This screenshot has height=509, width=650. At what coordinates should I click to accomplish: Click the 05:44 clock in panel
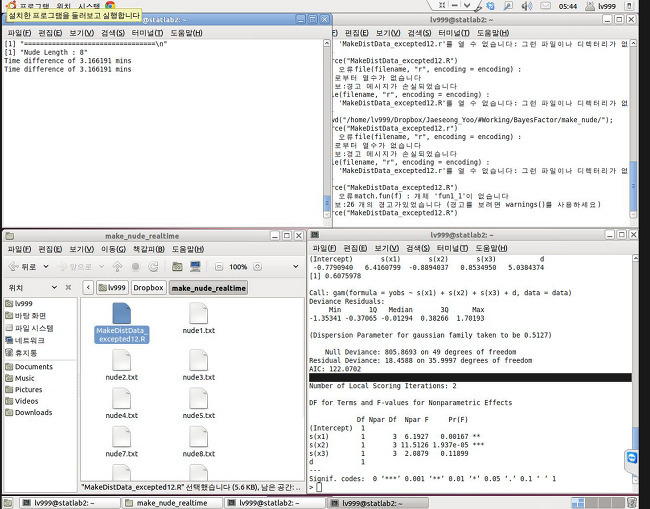[x=568, y=6]
